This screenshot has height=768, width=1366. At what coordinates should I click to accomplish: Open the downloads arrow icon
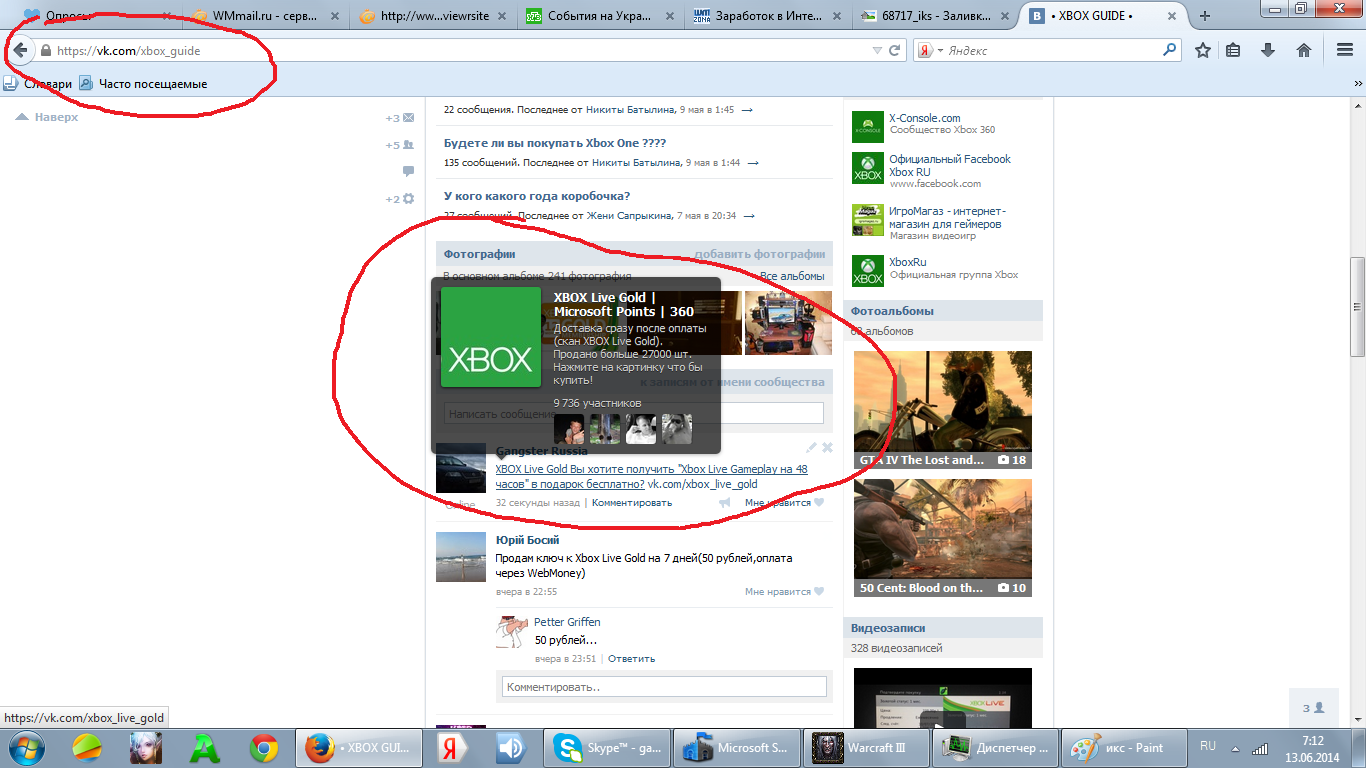click(1268, 50)
